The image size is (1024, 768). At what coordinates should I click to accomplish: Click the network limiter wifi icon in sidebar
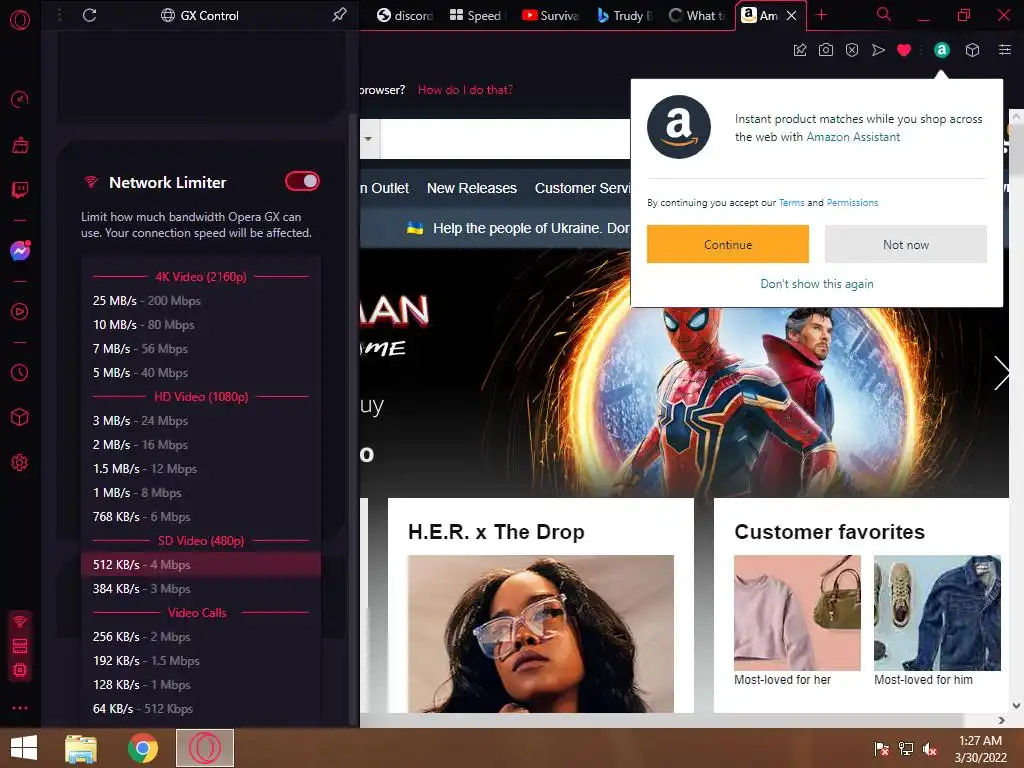(x=20, y=621)
